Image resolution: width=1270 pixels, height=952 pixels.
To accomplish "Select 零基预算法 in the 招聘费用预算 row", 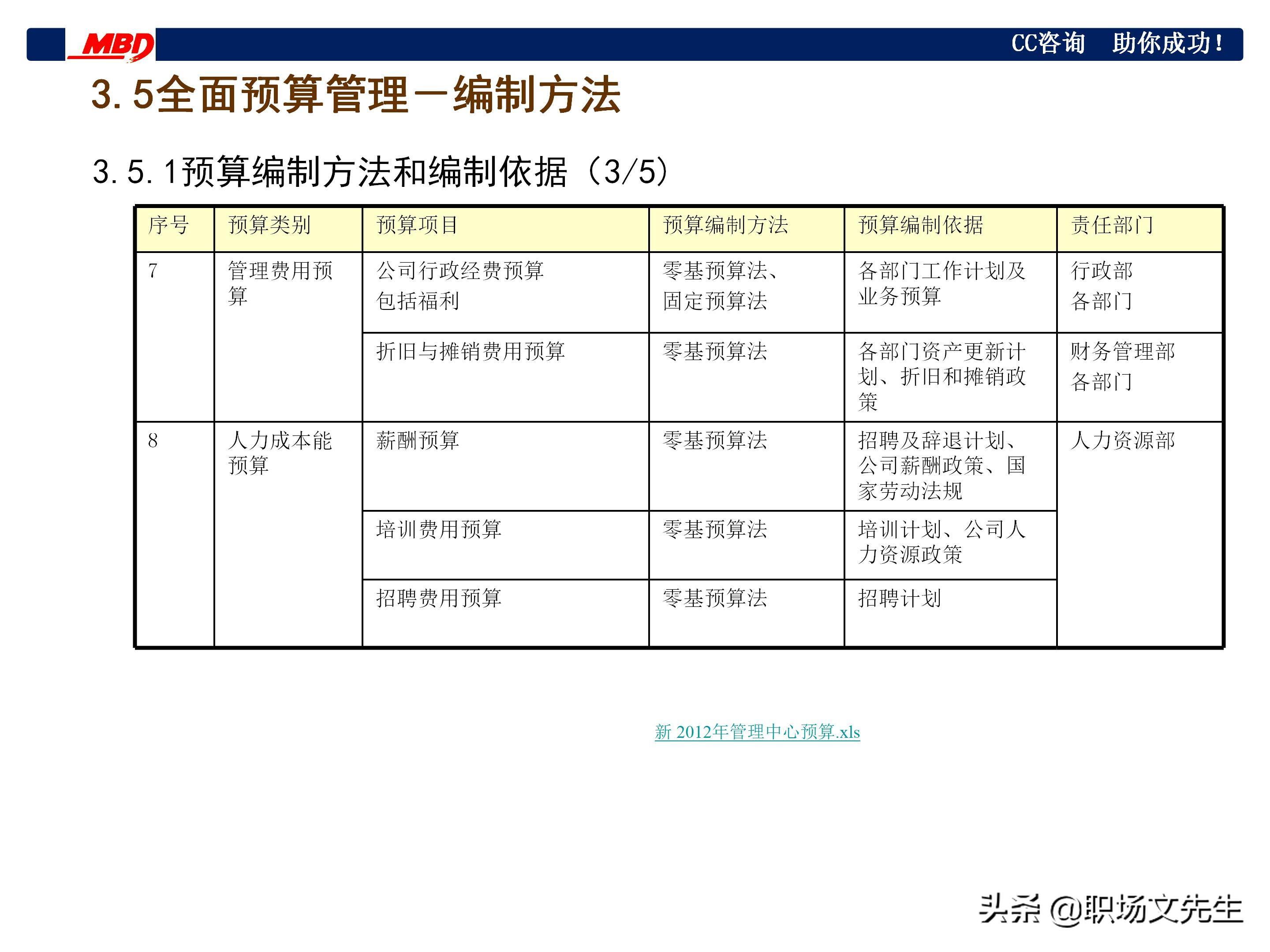I will click(747, 613).
